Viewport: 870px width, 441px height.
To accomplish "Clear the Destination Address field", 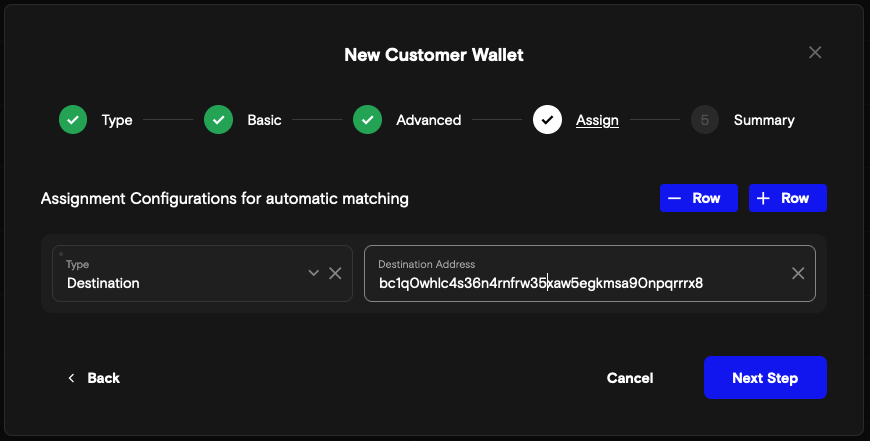I will (798, 273).
